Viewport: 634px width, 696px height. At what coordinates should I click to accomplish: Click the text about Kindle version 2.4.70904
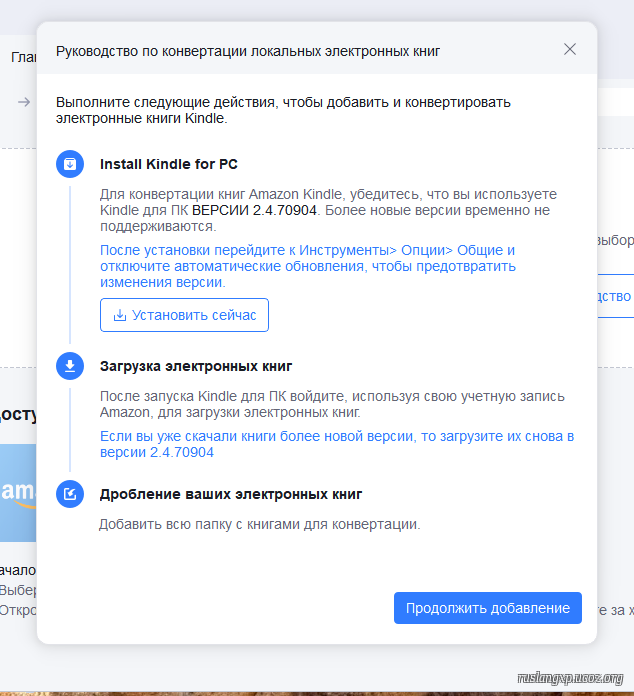328,210
